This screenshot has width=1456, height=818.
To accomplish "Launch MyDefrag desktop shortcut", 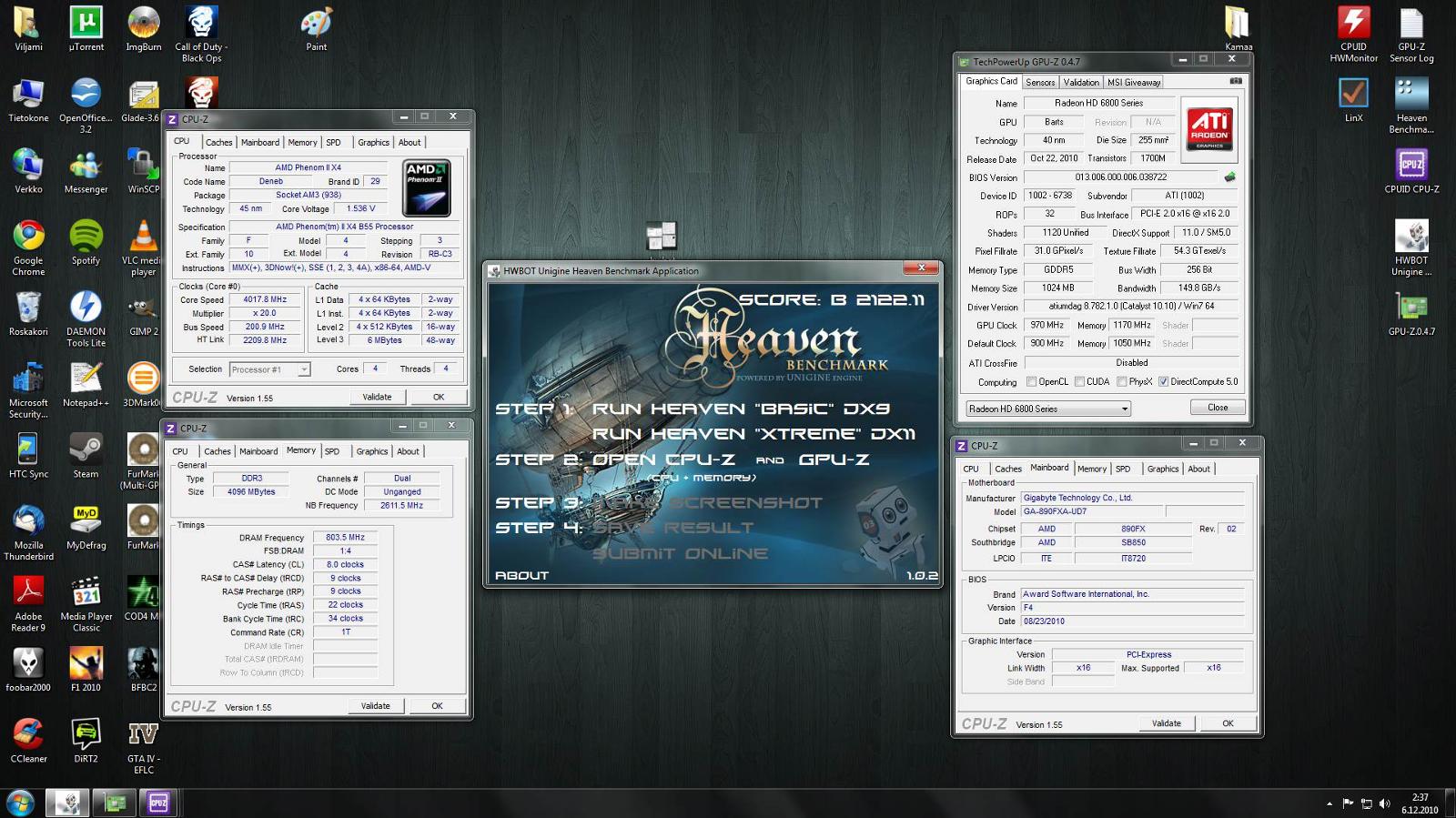I will click(86, 528).
